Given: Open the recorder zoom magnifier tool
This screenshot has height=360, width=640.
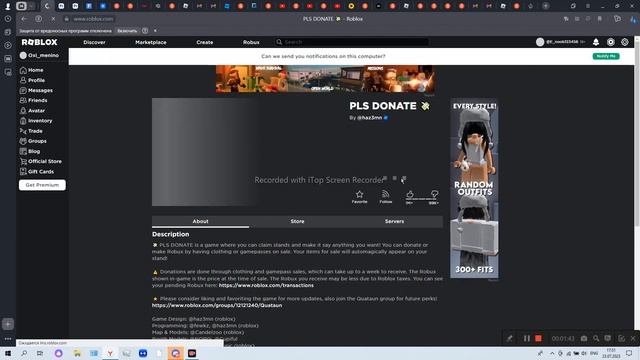Looking at the screenshot, I should pyautogui.click(x=596, y=338).
